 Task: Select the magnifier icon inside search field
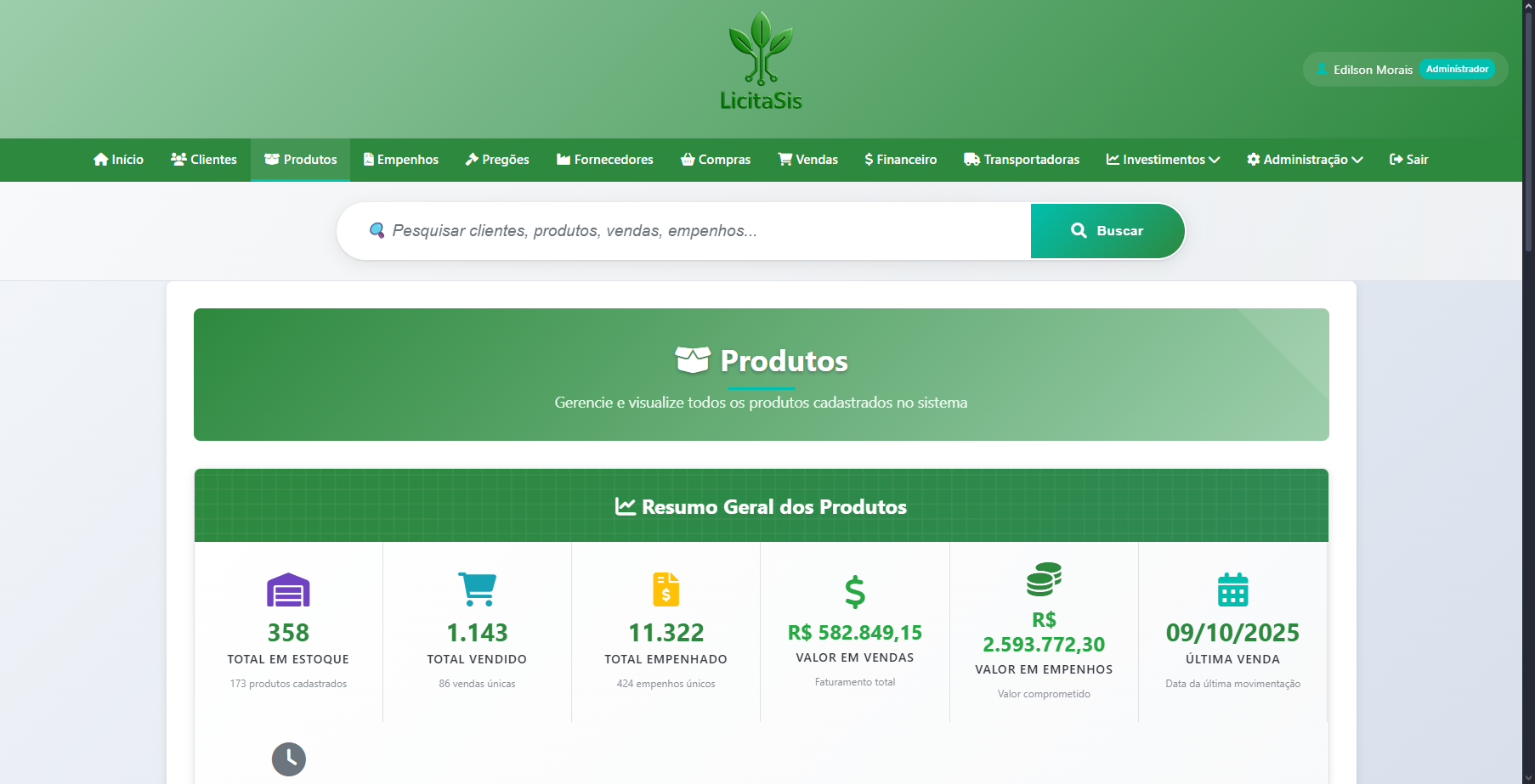click(x=377, y=230)
